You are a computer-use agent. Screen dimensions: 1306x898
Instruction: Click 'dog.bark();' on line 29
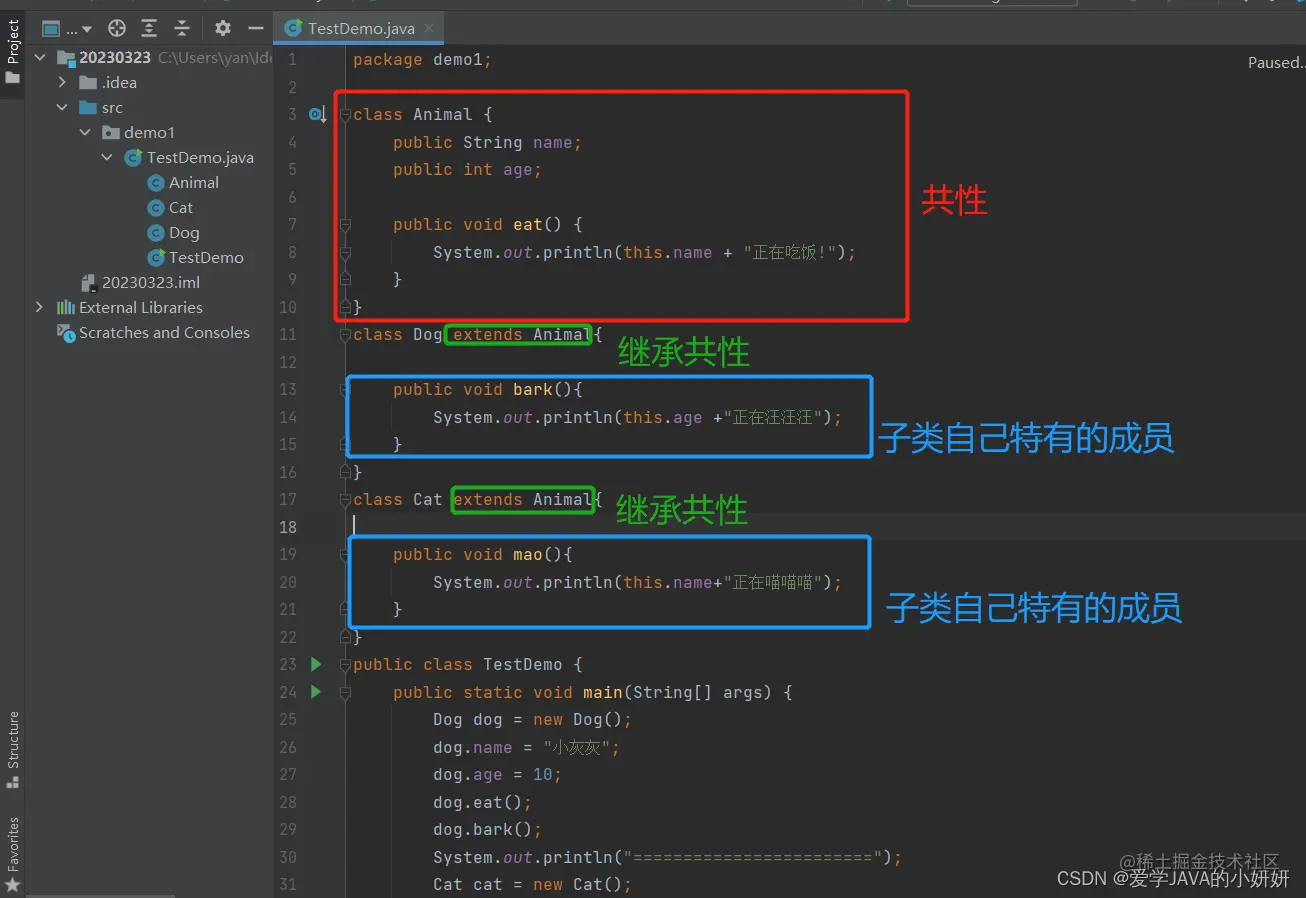coord(487,830)
